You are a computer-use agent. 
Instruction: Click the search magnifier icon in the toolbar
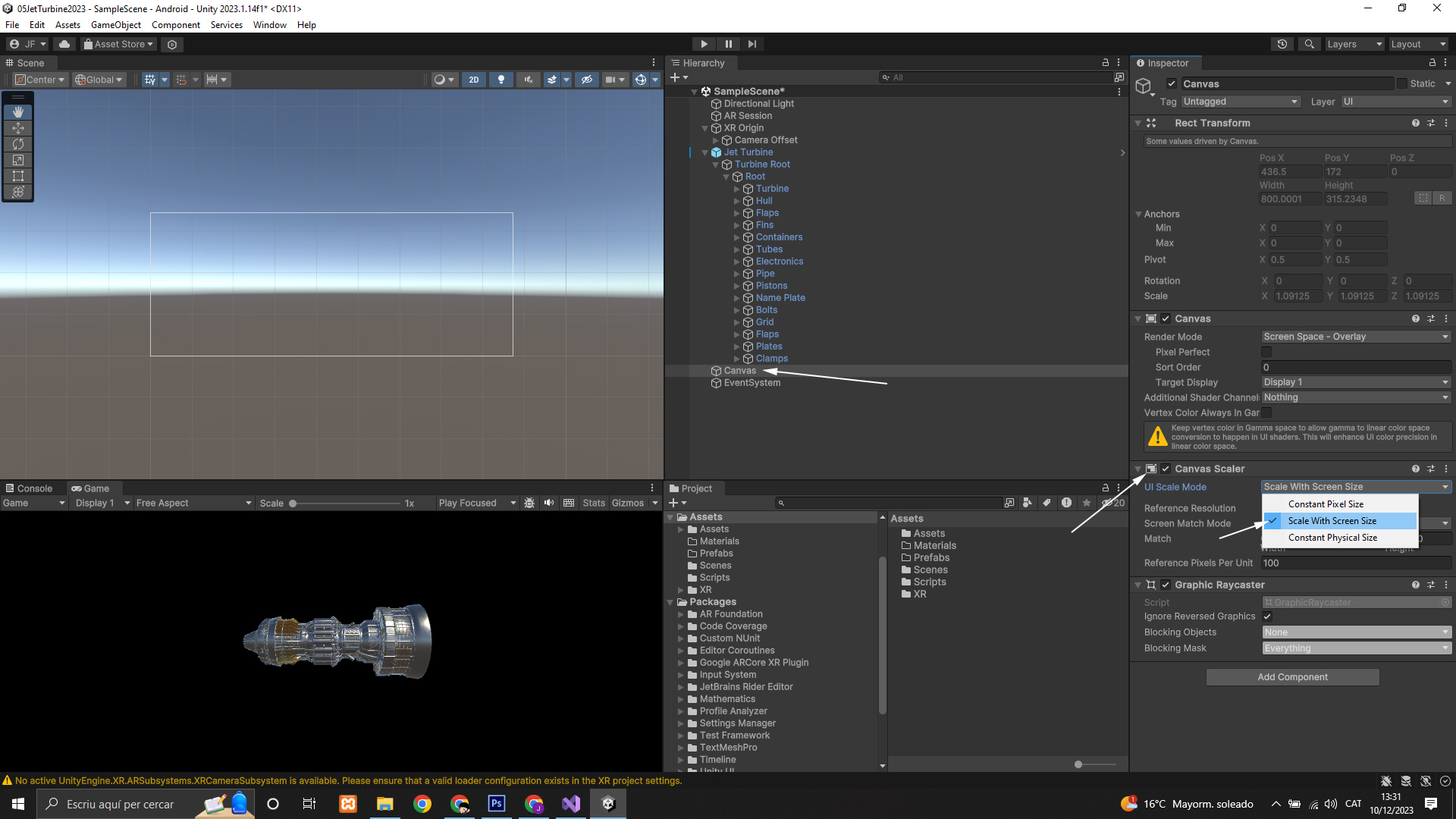click(1309, 44)
